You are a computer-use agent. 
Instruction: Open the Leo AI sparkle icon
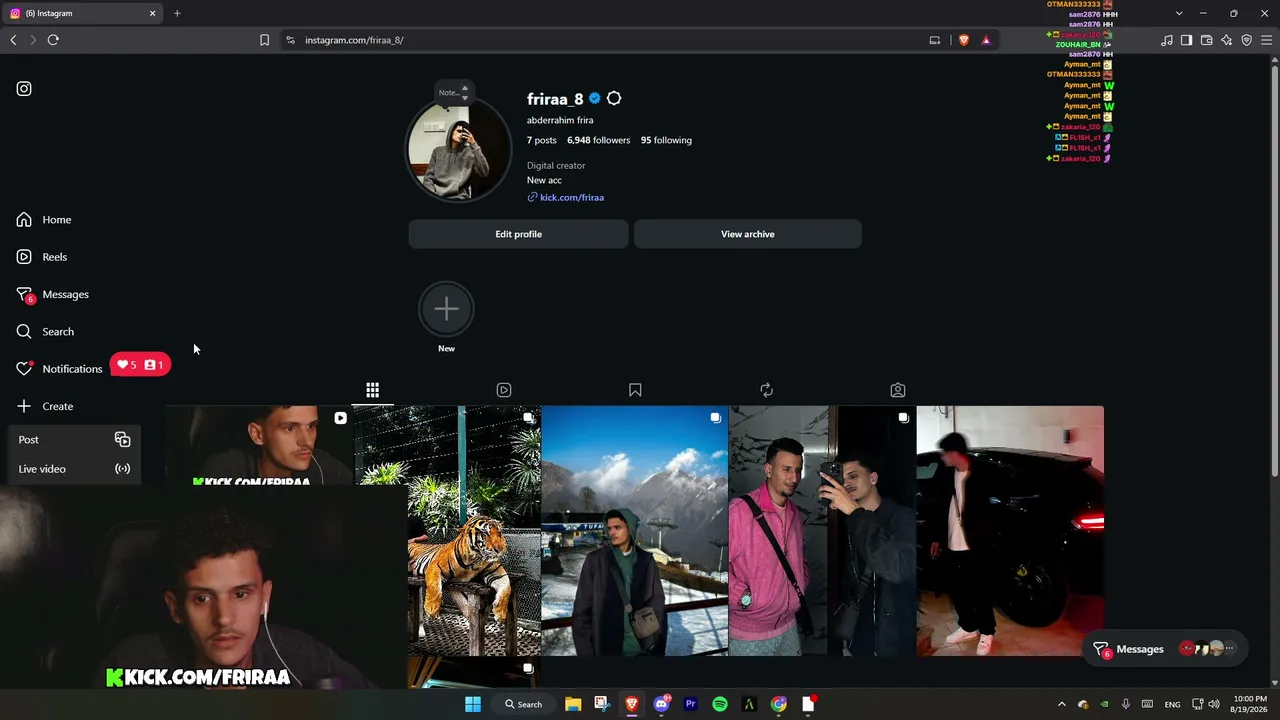point(1227,40)
